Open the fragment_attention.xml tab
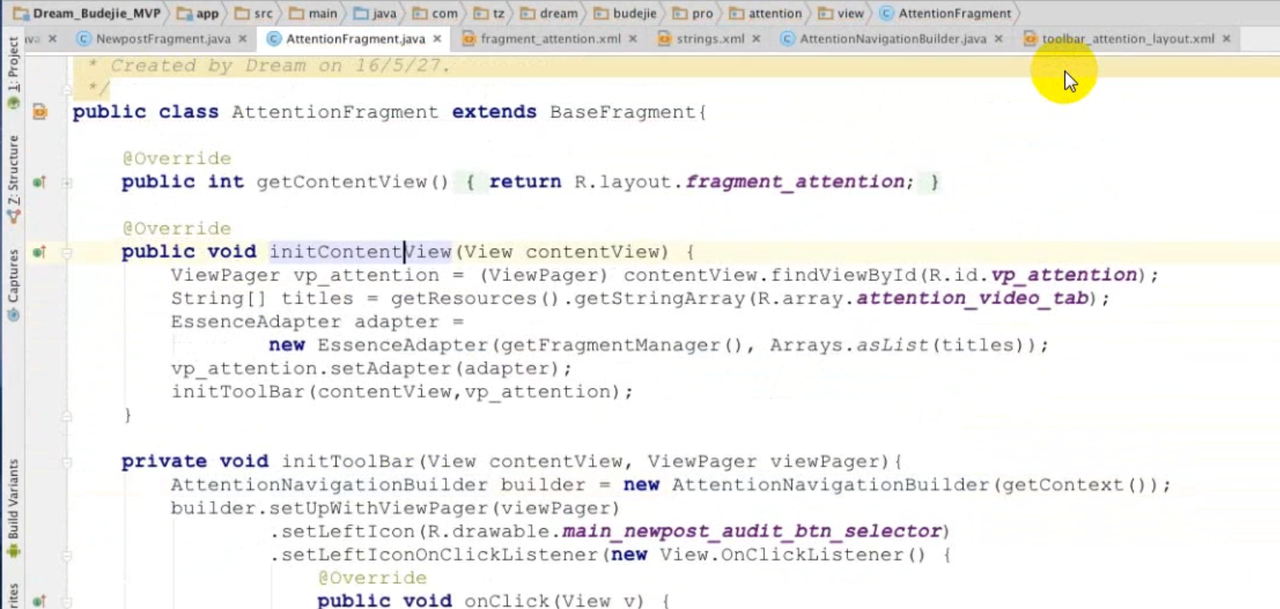The width and height of the screenshot is (1280, 609). click(550, 39)
